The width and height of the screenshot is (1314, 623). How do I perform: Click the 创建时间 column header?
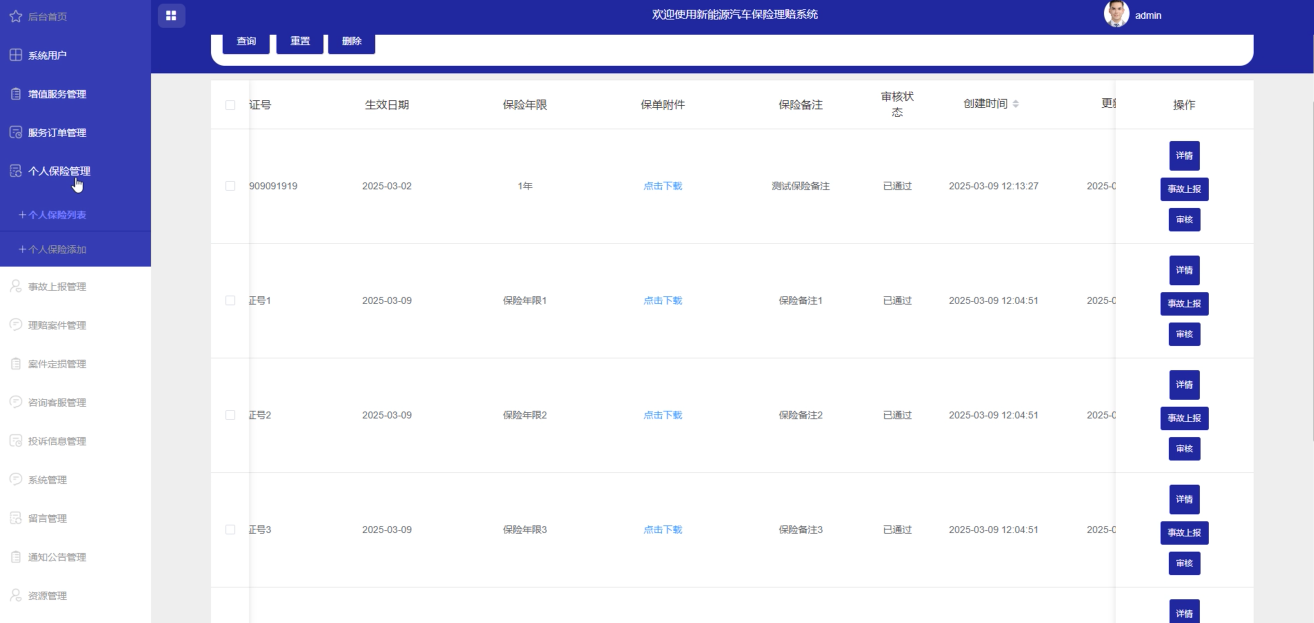point(985,105)
